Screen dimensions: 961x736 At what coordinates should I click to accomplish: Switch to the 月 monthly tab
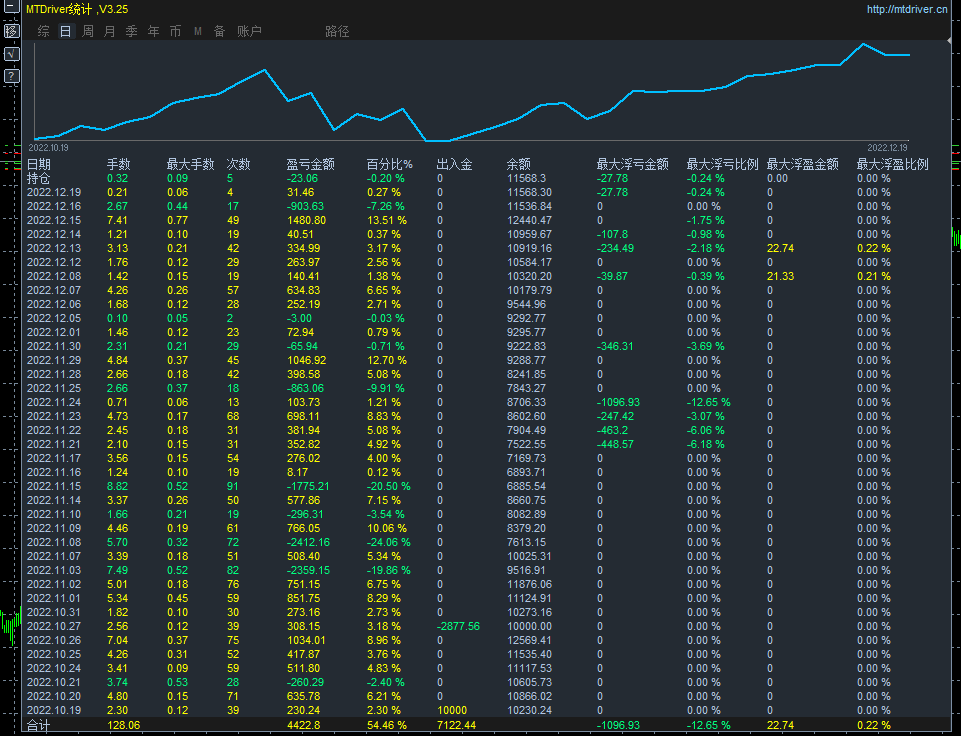click(x=109, y=31)
